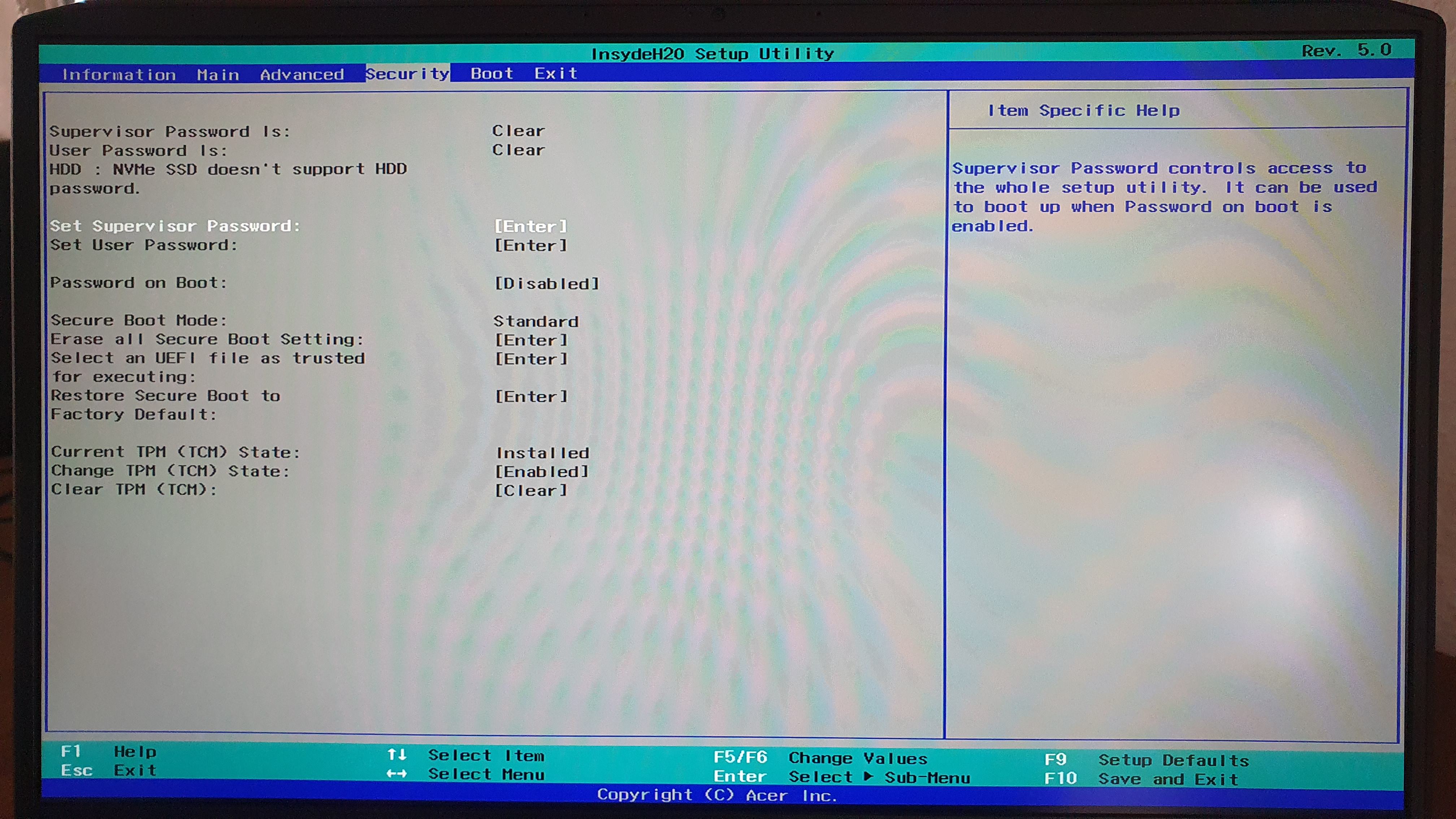This screenshot has height=819, width=1456.
Task: Click Supervisor Password Is Clear value
Action: click(518, 131)
